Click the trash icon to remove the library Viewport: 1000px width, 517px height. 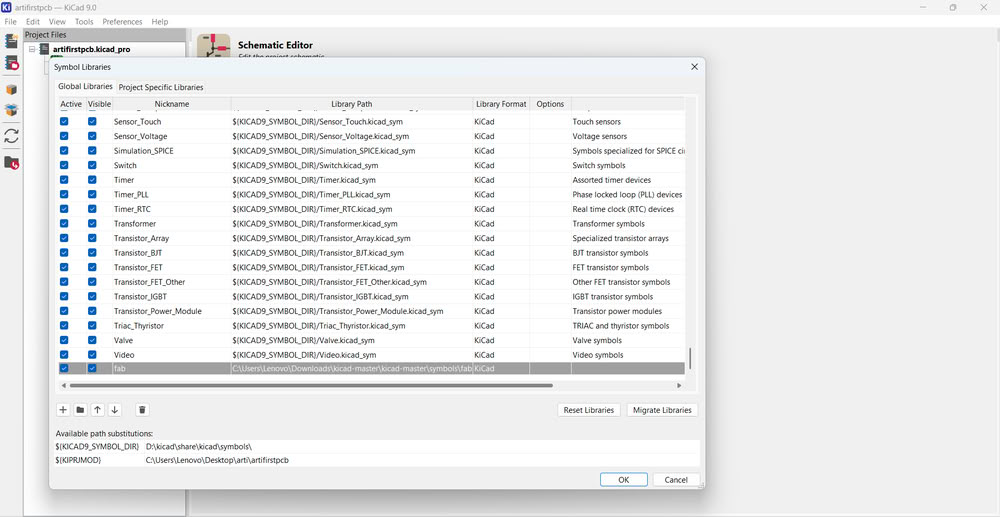click(143, 410)
